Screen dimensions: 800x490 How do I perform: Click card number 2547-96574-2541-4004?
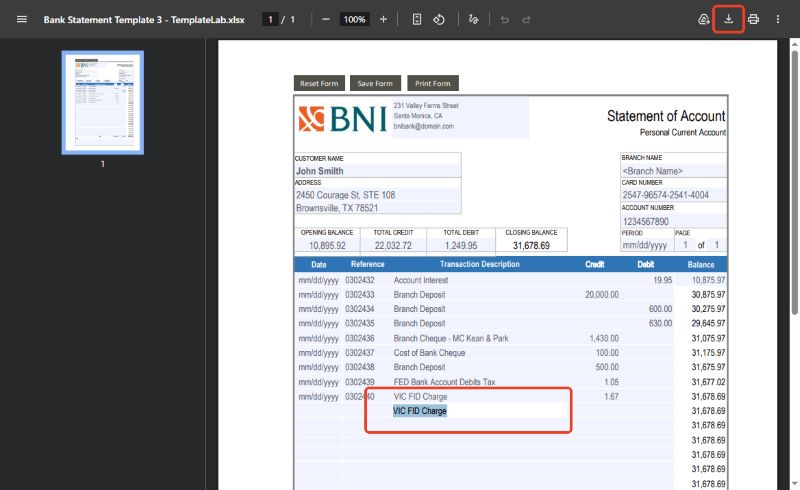coord(673,195)
